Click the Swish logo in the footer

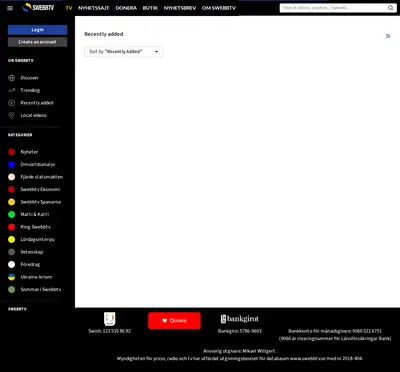click(110, 319)
